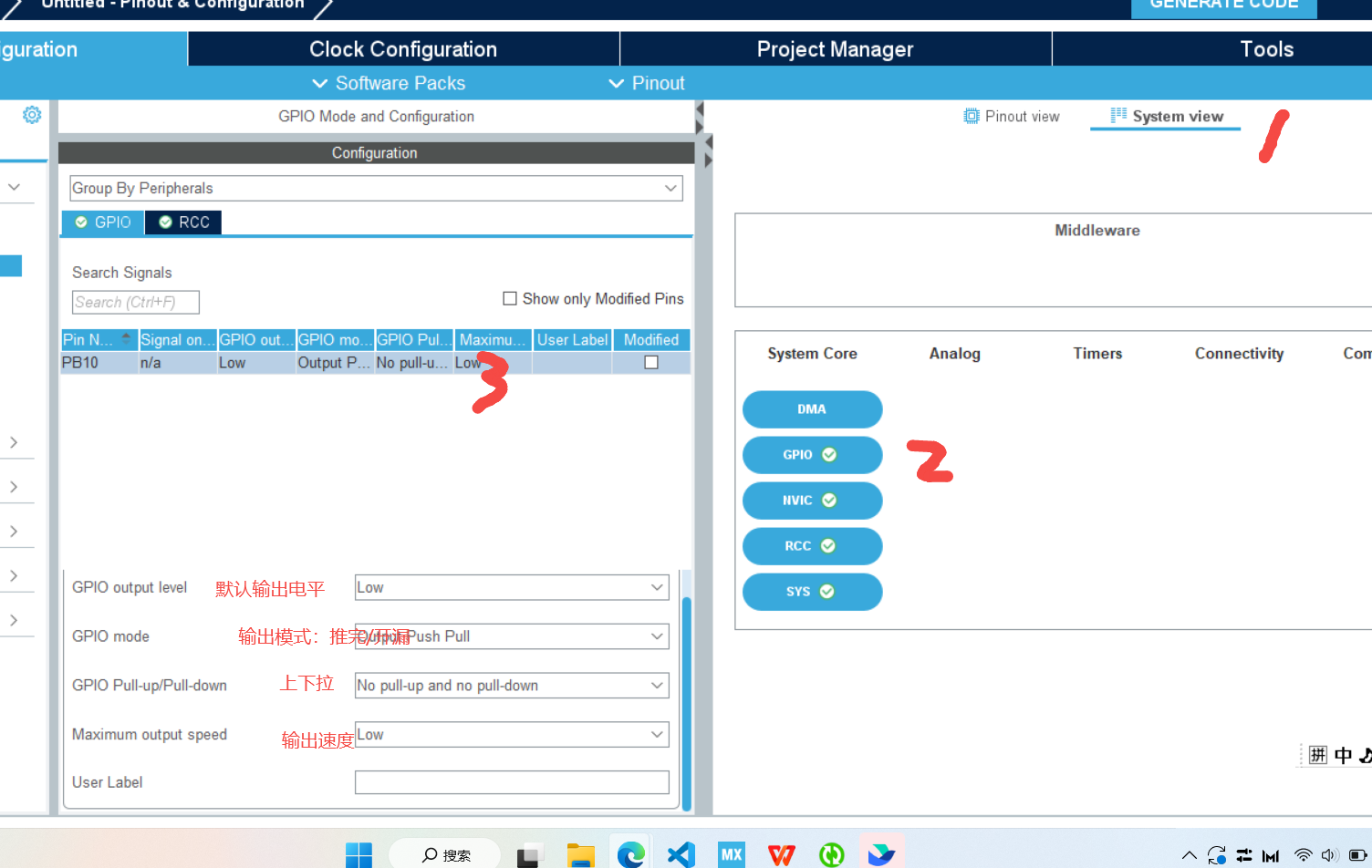Select the RCC configuration tab
This screenshot has width=1372, height=868.
pos(184,222)
